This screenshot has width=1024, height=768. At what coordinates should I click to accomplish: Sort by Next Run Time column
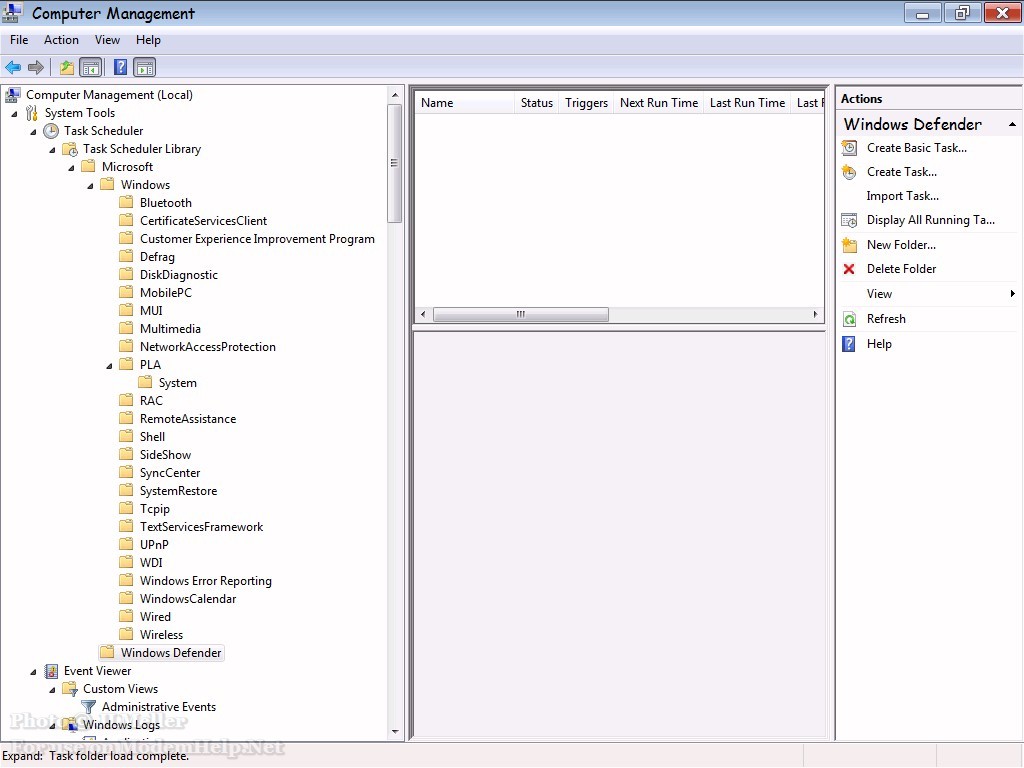[659, 103]
